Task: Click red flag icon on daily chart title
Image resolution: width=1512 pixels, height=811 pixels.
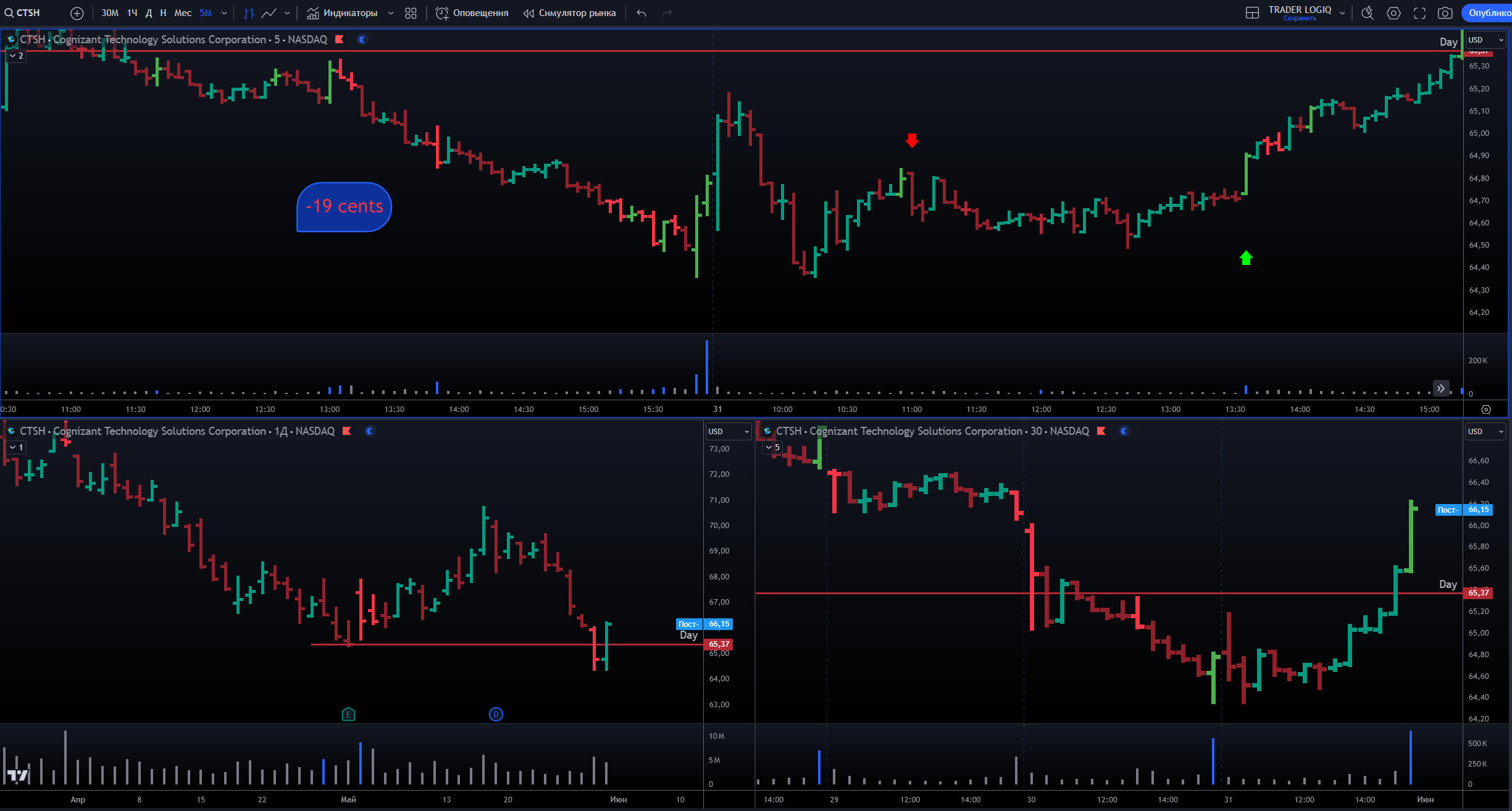Action: (x=347, y=431)
